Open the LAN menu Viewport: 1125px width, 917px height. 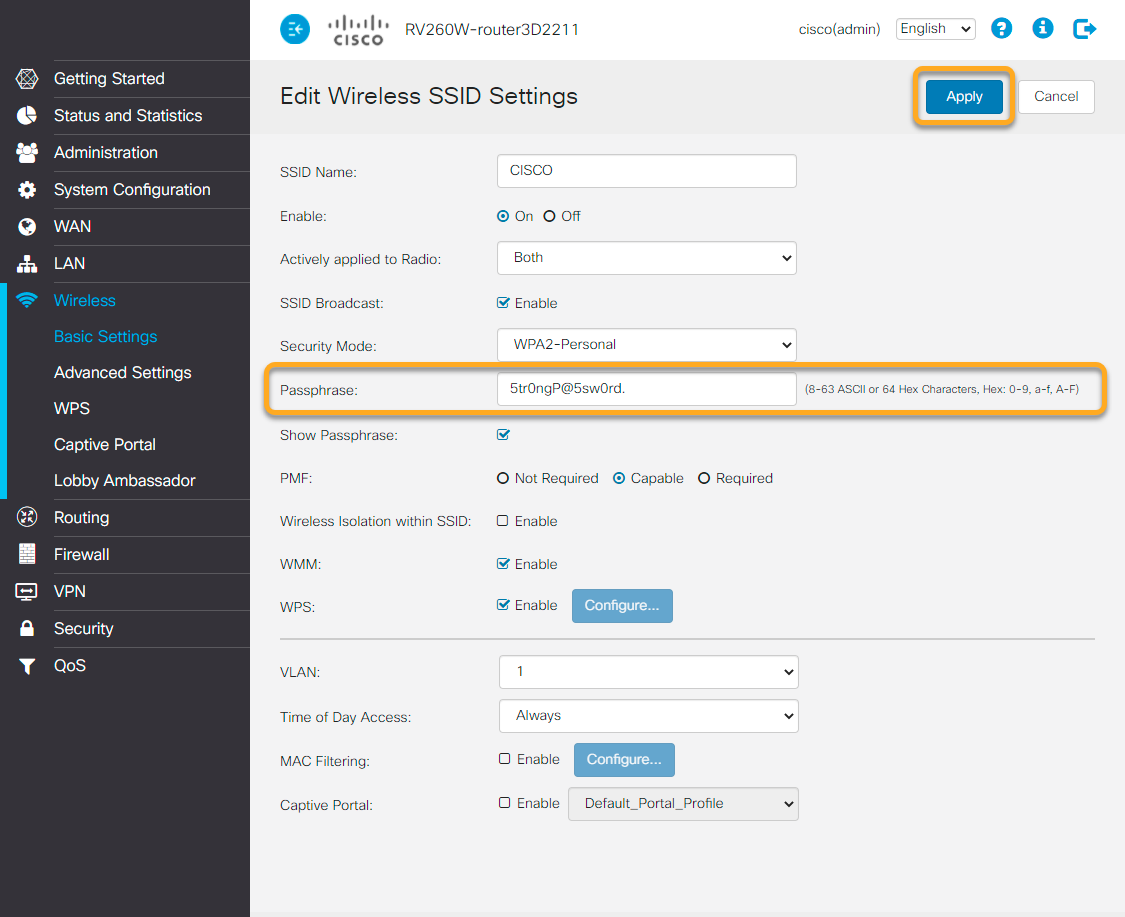(70, 264)
